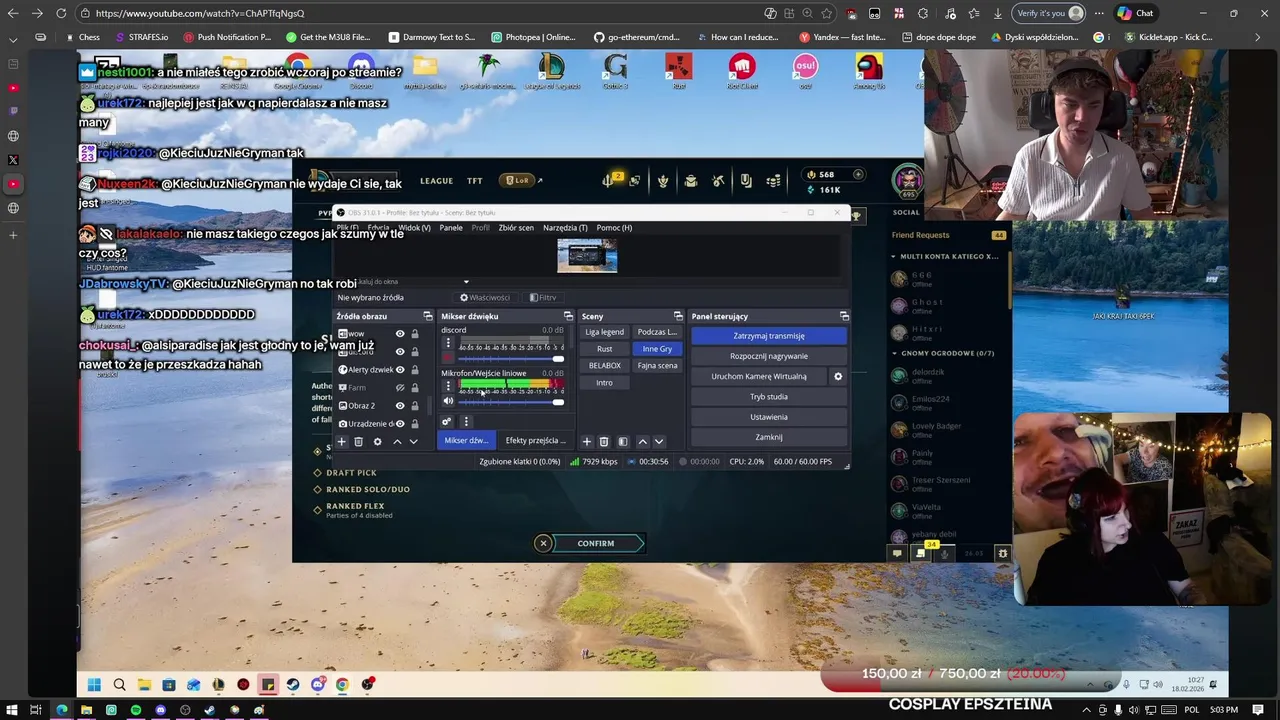Open advanced audio properties gears icon
Image resolution: width=1280 pixels, height=720 pixels.
447,422
